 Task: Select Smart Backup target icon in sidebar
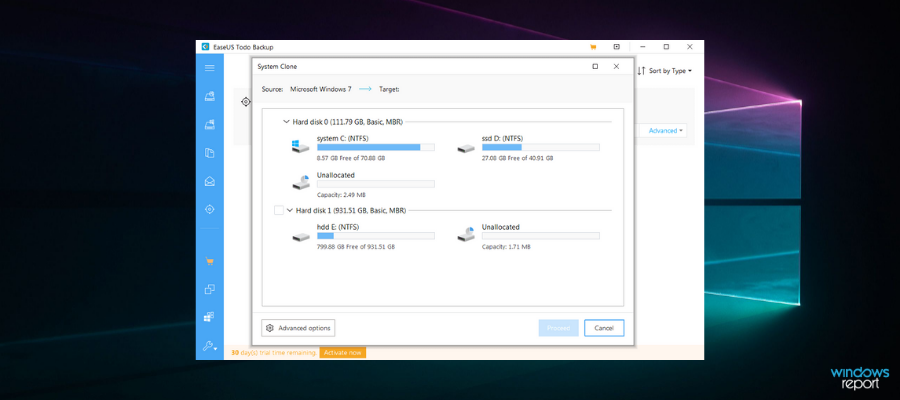point(210,209)
